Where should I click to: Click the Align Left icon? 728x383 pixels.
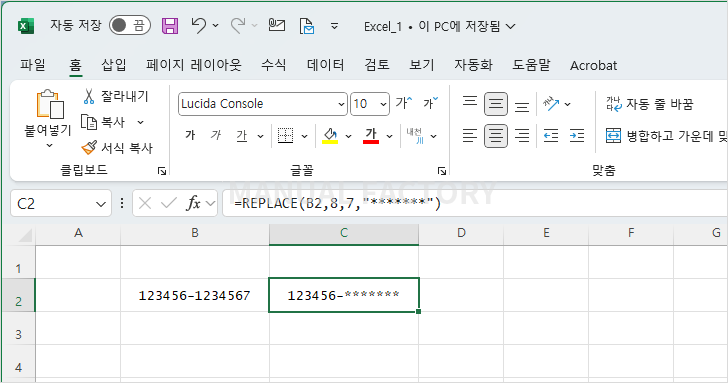click(470, 136)
